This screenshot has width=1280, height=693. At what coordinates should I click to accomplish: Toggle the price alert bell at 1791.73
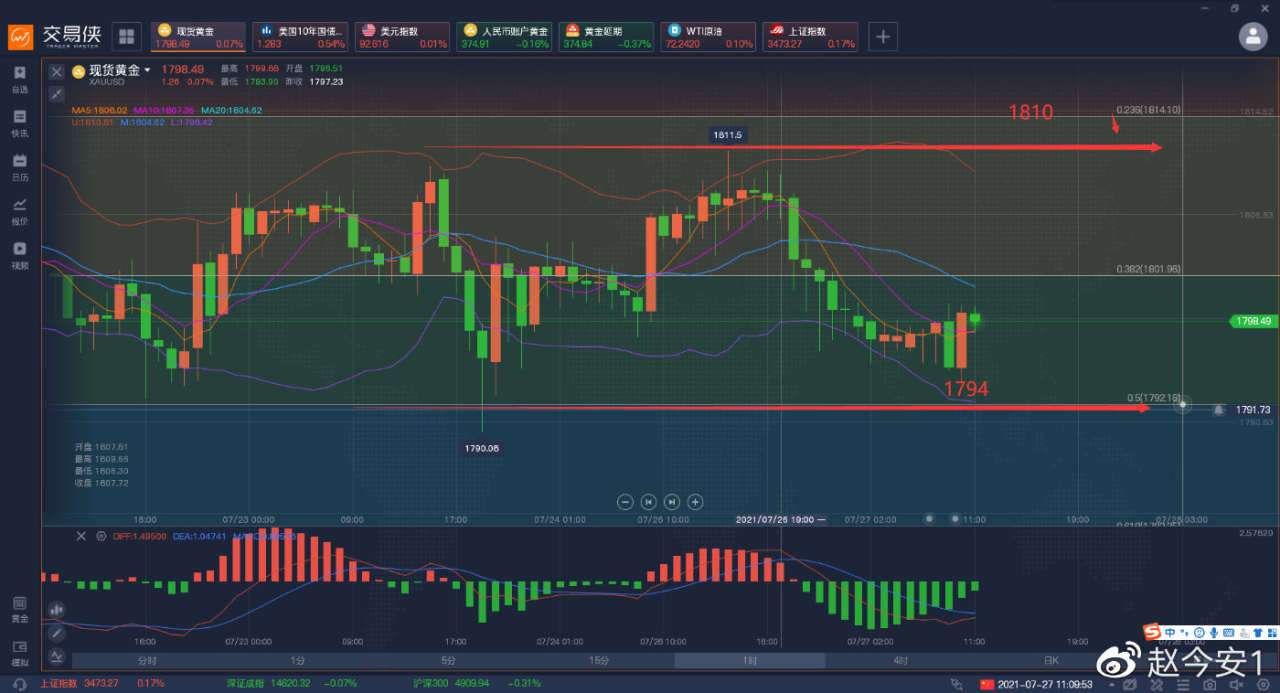1218,409
